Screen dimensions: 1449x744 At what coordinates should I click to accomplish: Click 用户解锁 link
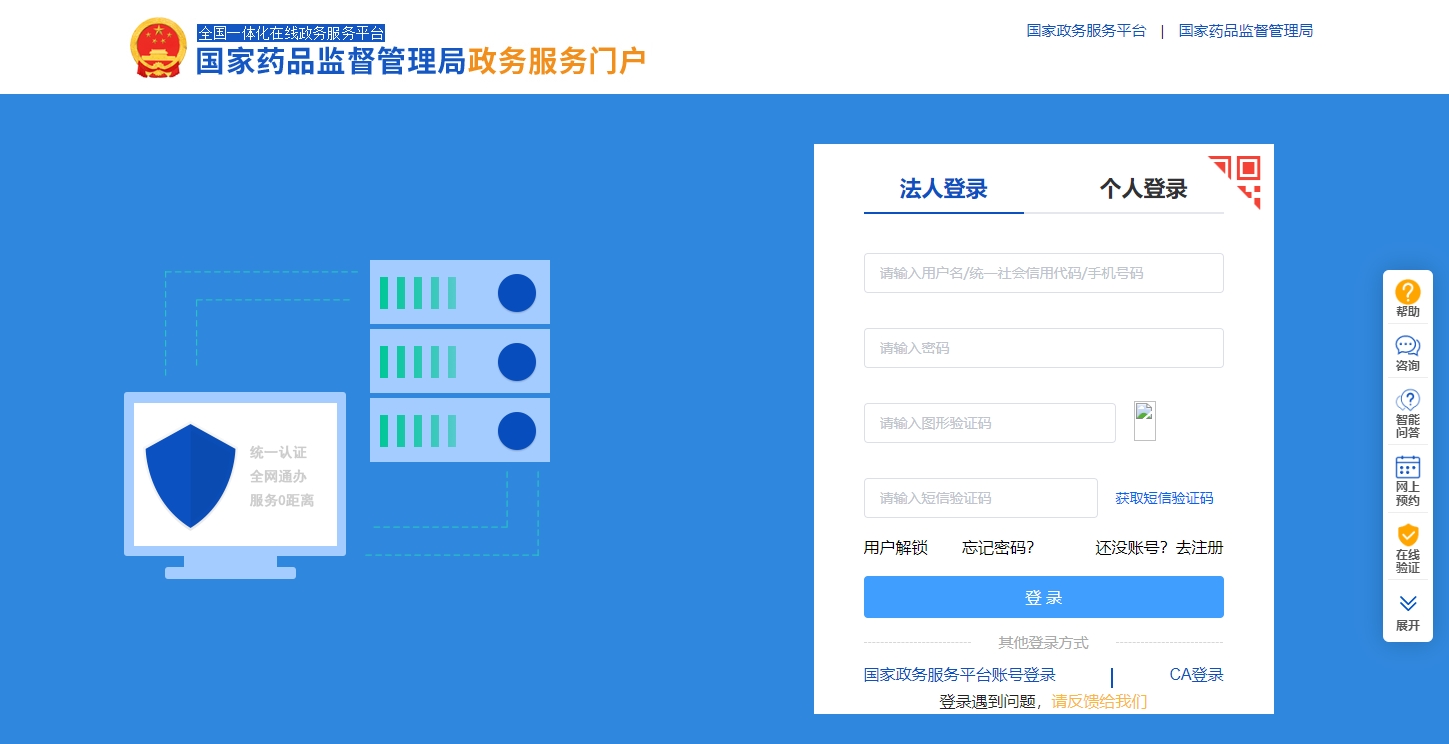coord(896,548)
